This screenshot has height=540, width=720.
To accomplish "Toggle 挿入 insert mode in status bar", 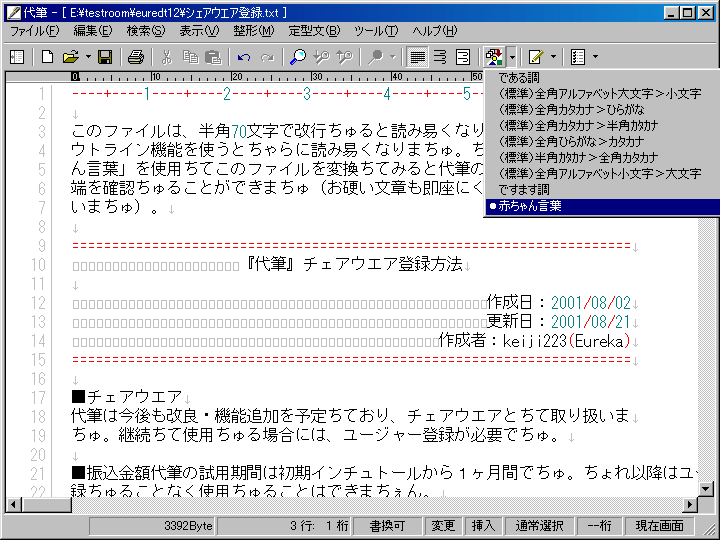I will tap(483, 526).
